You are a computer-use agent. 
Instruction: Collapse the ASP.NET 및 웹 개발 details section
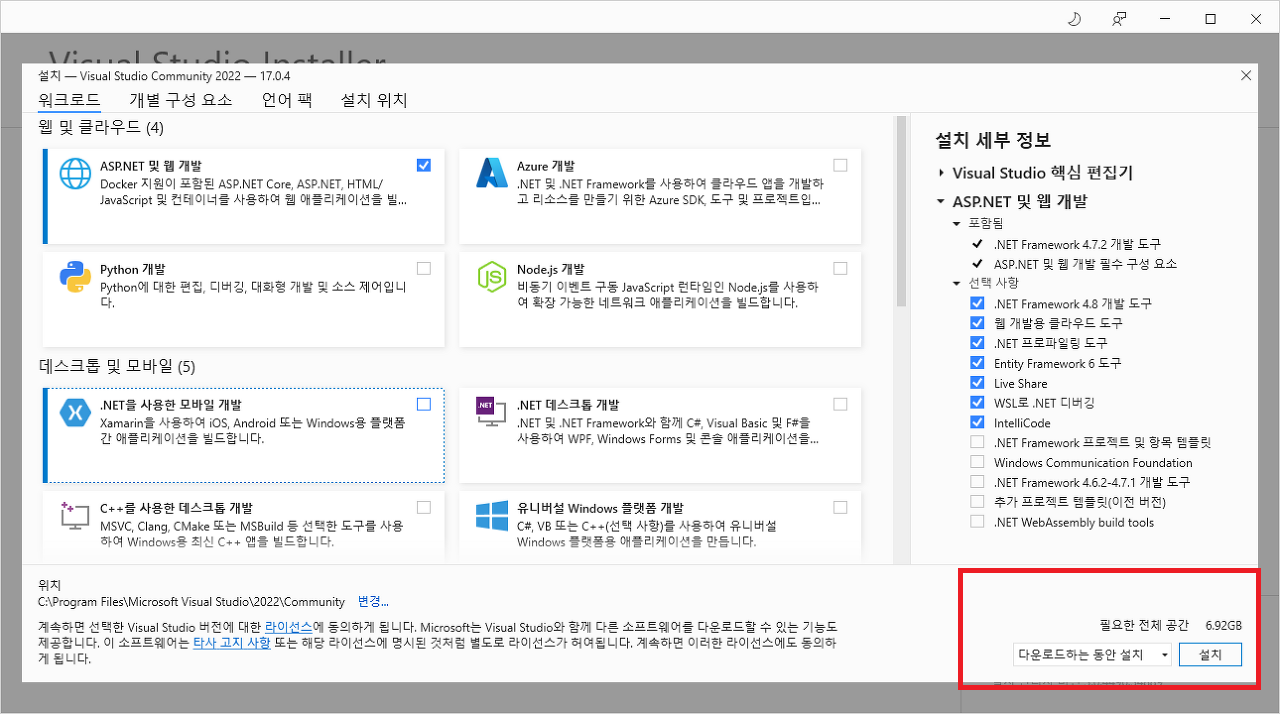tap(941, 202)
